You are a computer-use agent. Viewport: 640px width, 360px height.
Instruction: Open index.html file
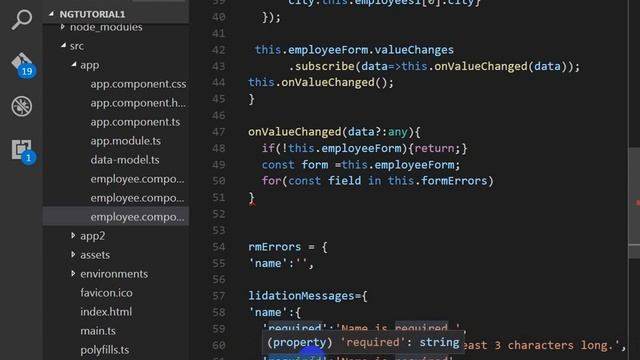(x=106, y=311)
